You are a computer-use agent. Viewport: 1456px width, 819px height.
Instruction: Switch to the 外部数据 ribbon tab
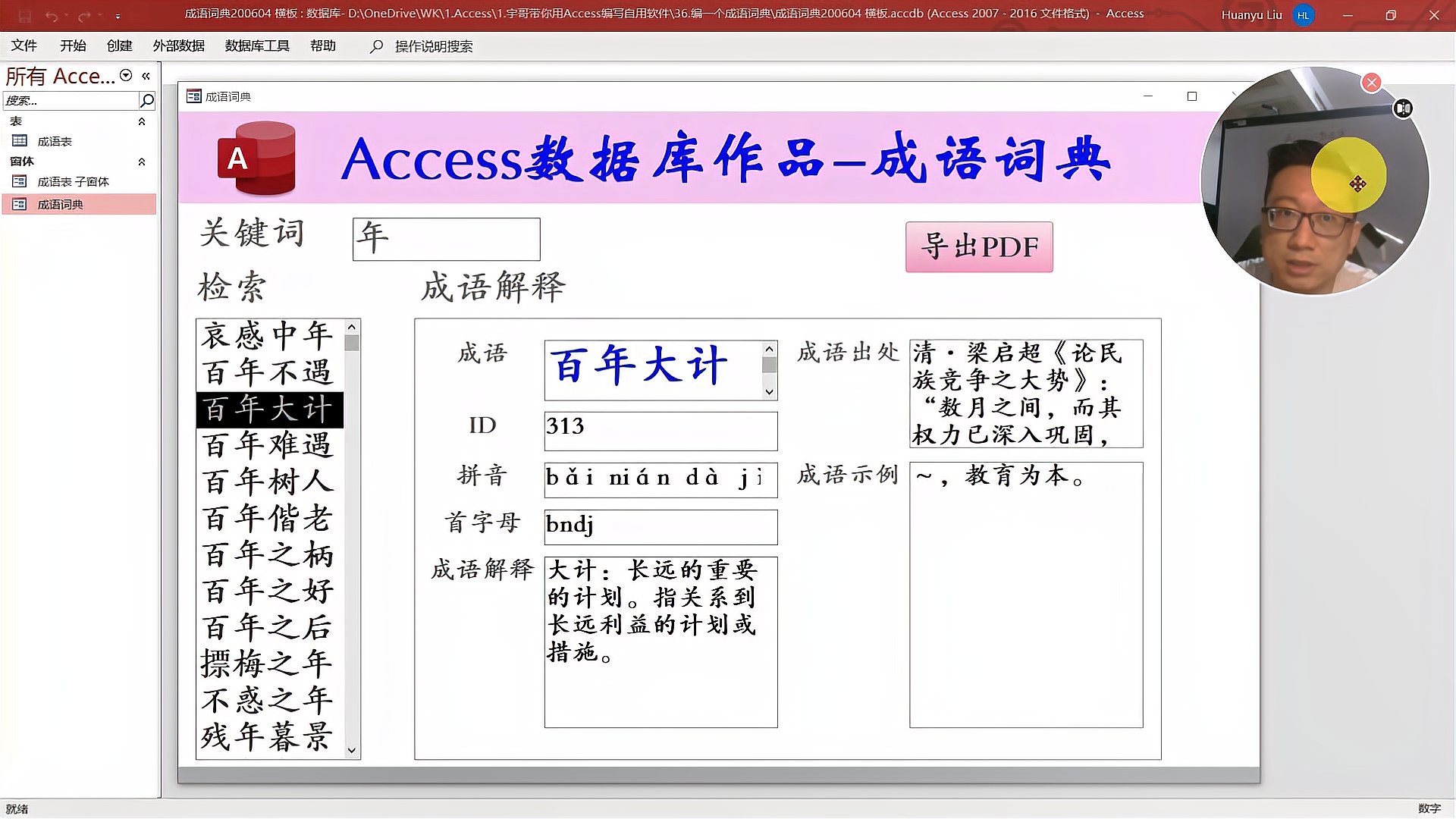coord(179,46)
